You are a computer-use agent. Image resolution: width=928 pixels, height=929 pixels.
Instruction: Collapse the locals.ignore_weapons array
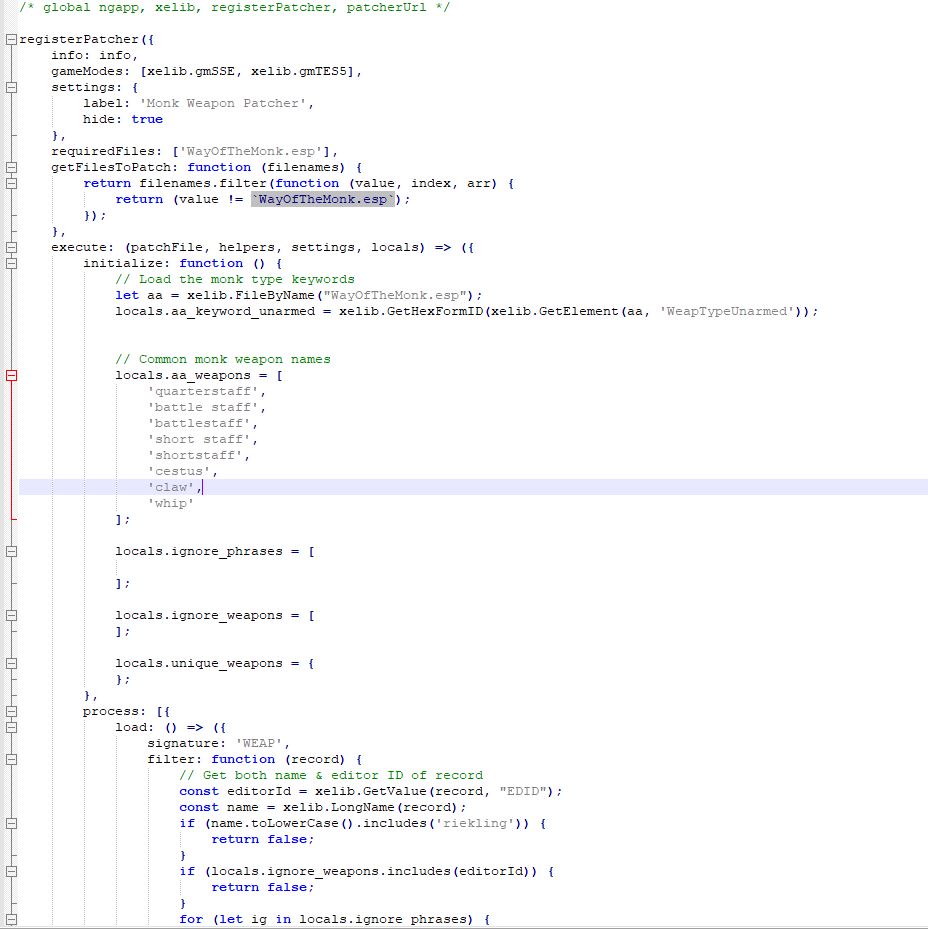click(11, 615)
